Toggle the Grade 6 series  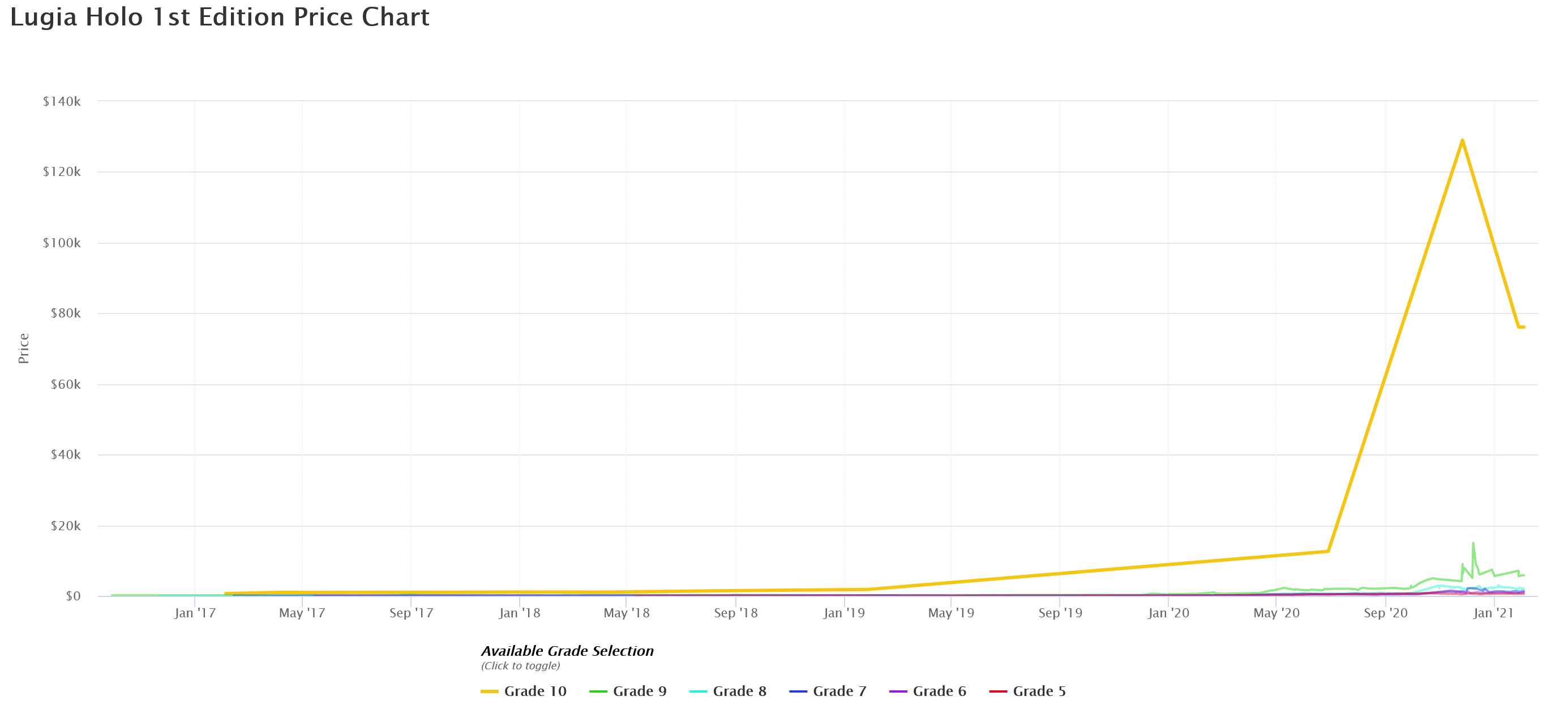(928, 691)
